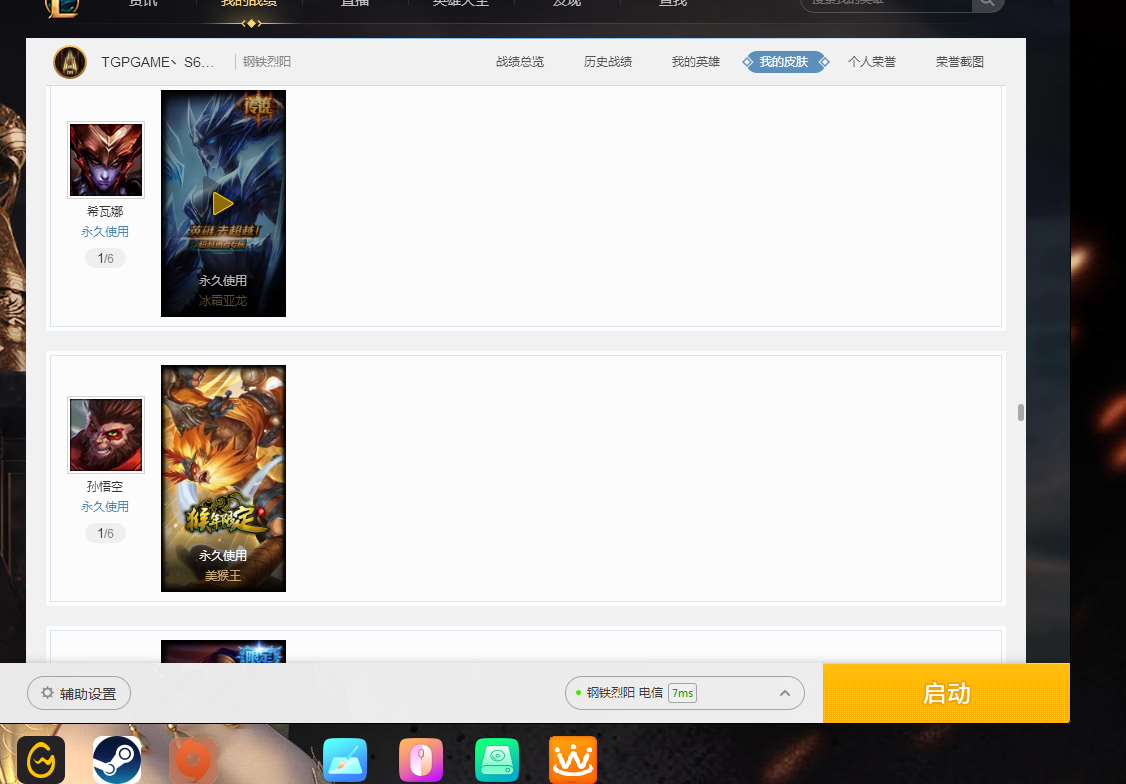Click 永久使用 link under 孙悟空
This screenshot has height=784, width=1126.
tap(105, 506)
